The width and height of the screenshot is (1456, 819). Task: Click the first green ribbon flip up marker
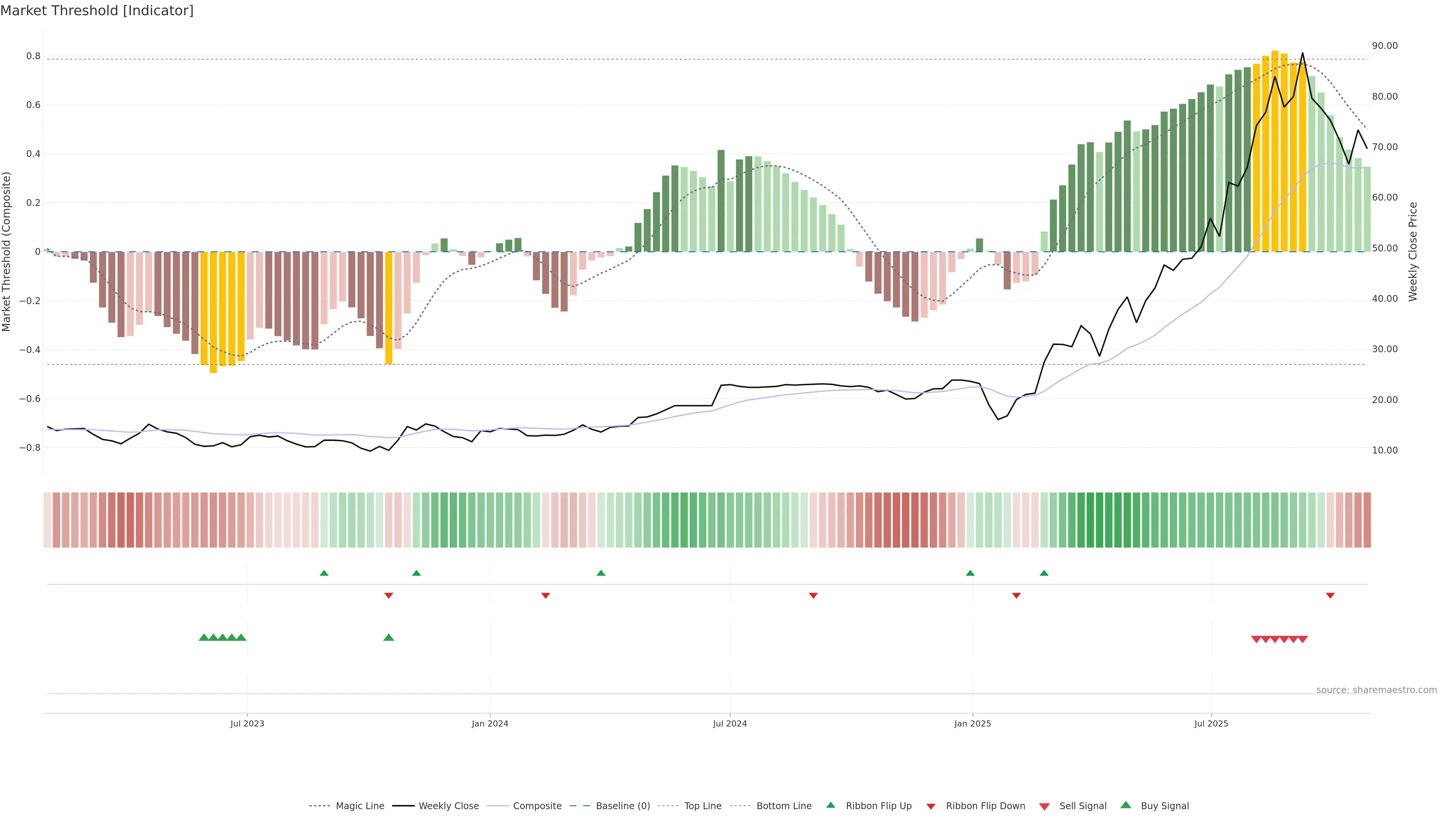click(324, 573)
